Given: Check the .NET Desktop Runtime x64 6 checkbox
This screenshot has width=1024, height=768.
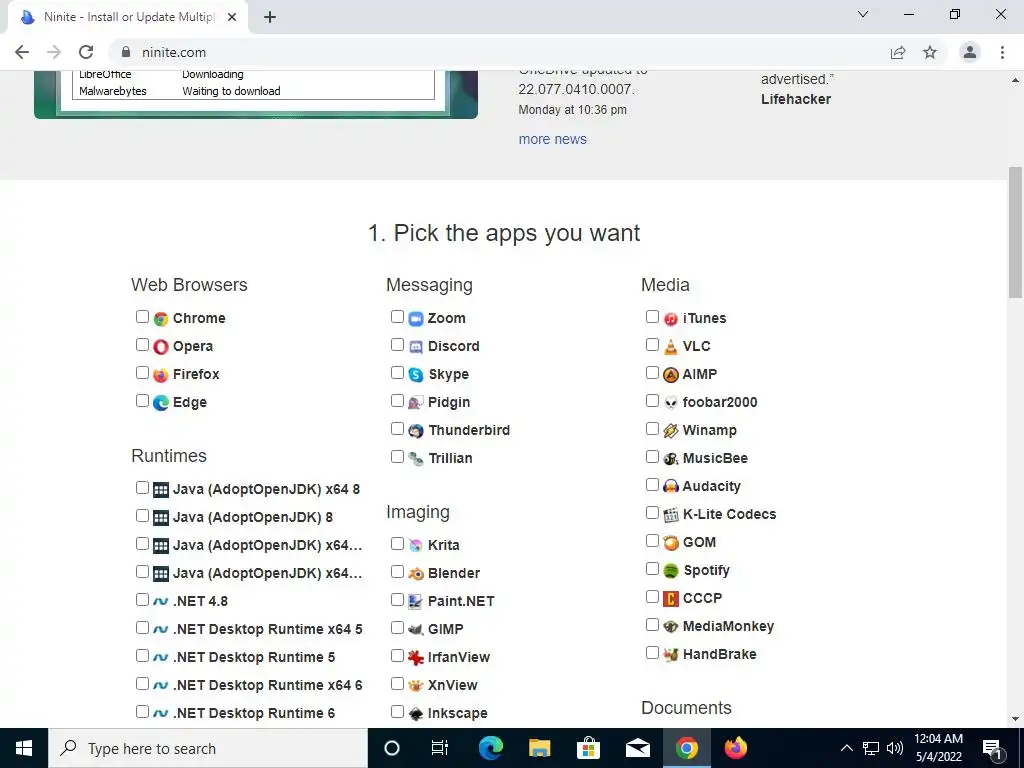Looking at the screenshot, I should coord(142,684).
